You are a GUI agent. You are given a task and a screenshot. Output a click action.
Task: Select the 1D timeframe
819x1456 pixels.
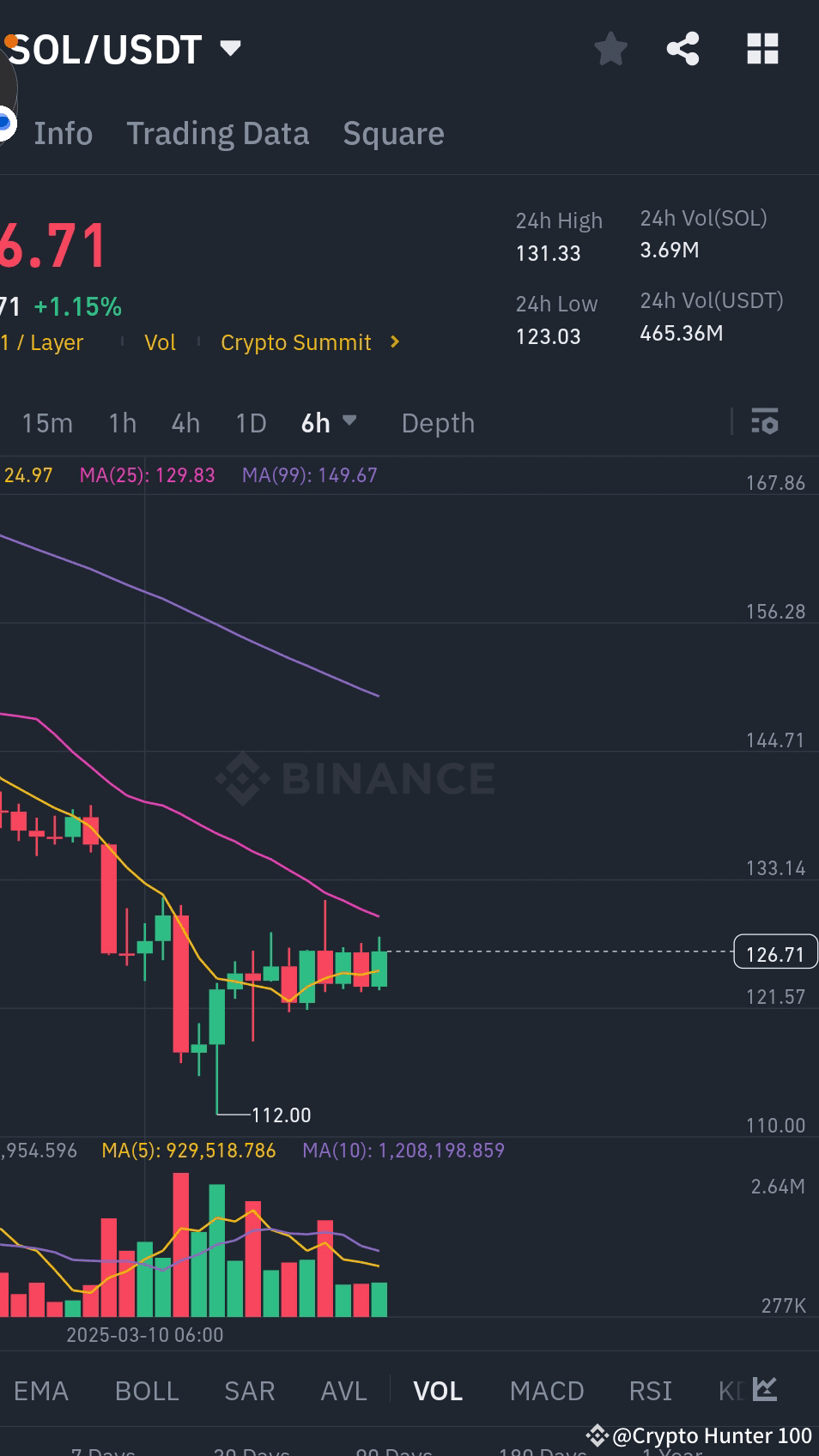tap(250, 422)
